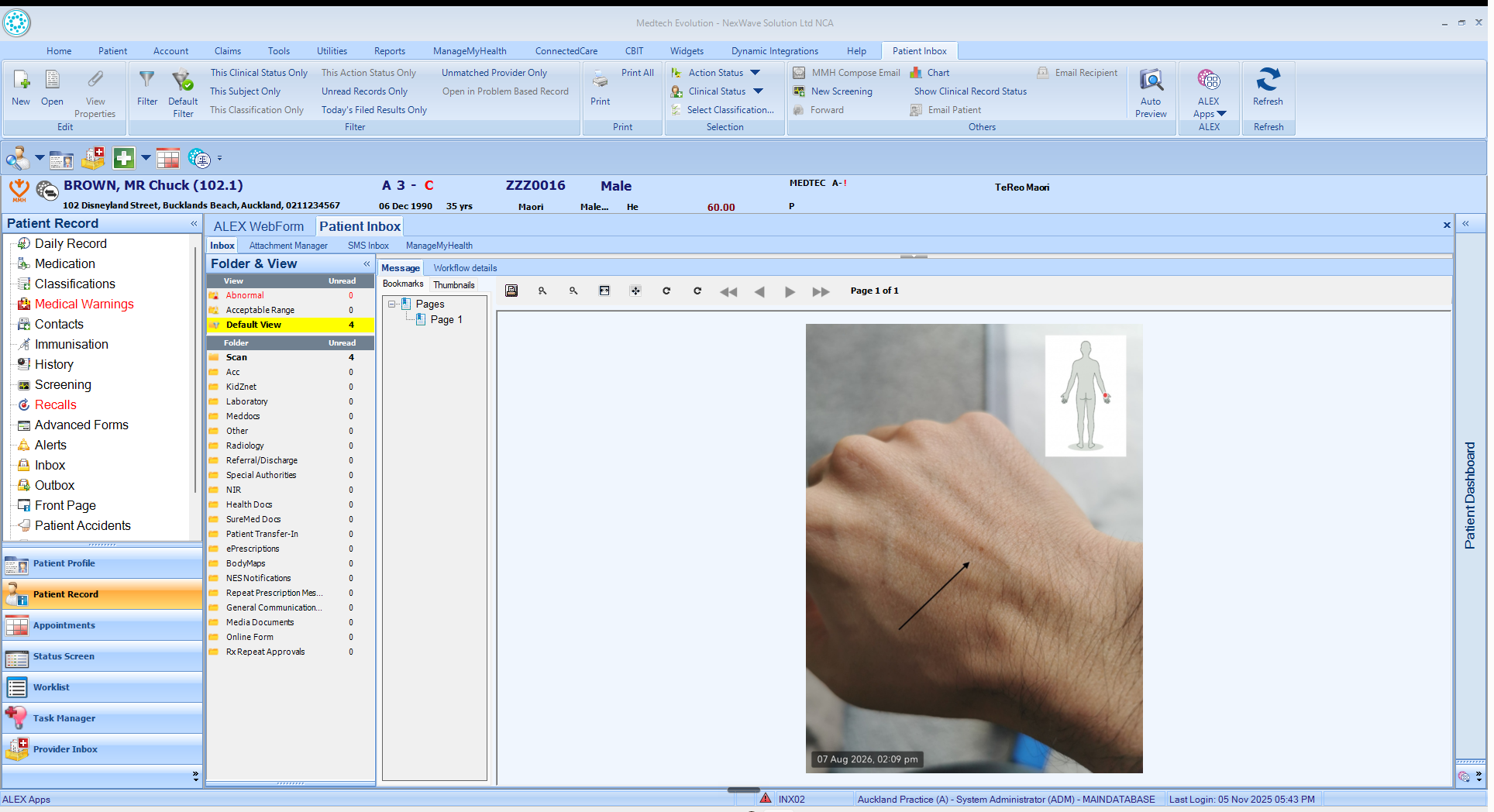Click the pan/move icon in viewer toolbar
The height and width of the screenshot is (812, 1494).
[x=635, y=291]
